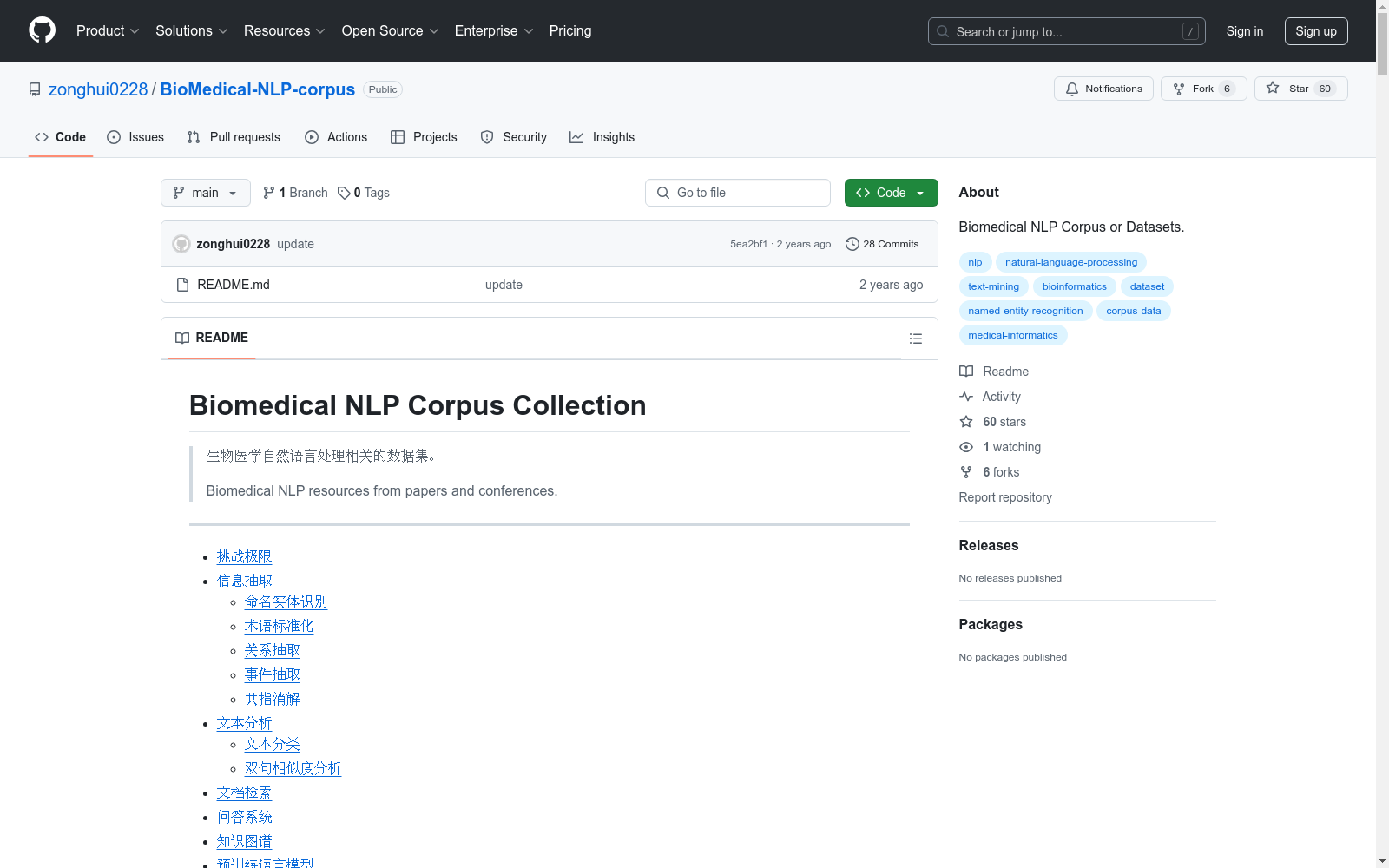Image resolution: width=1389 pixels, height=868 pixels.
Task: Open the Issues tab
Action: (135, 137)
